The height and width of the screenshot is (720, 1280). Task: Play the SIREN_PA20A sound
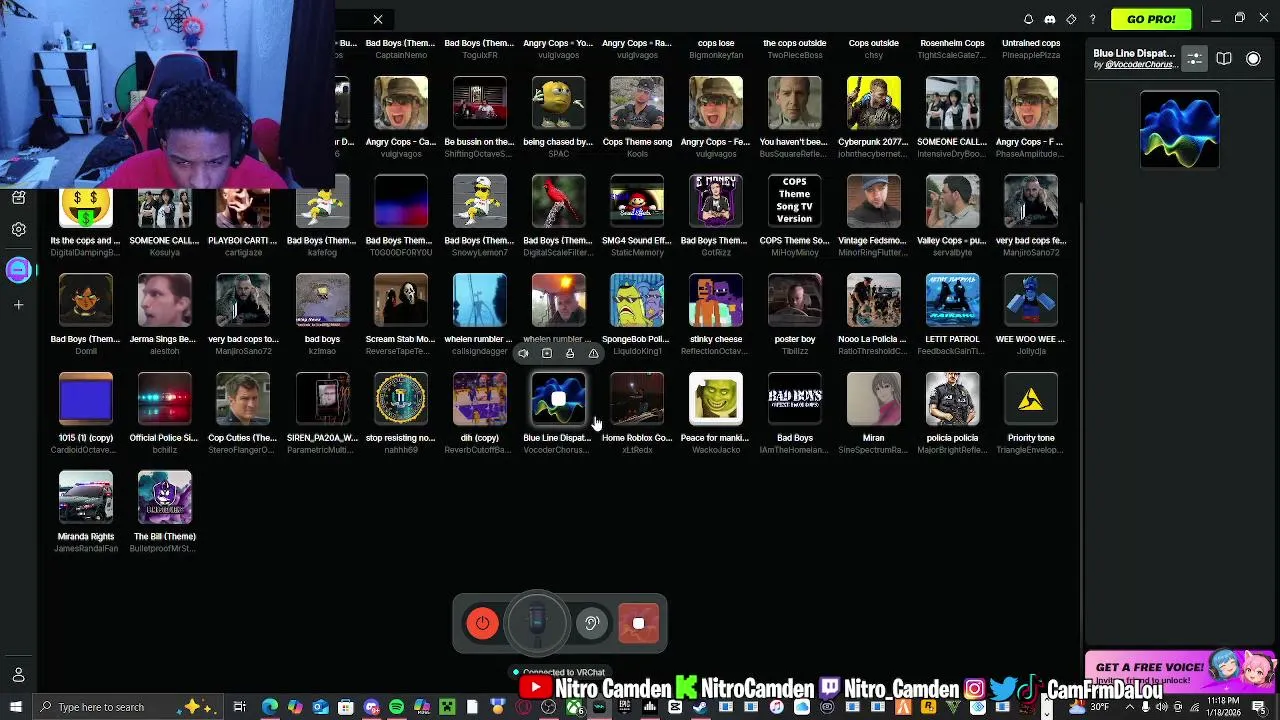coord(322,399)
